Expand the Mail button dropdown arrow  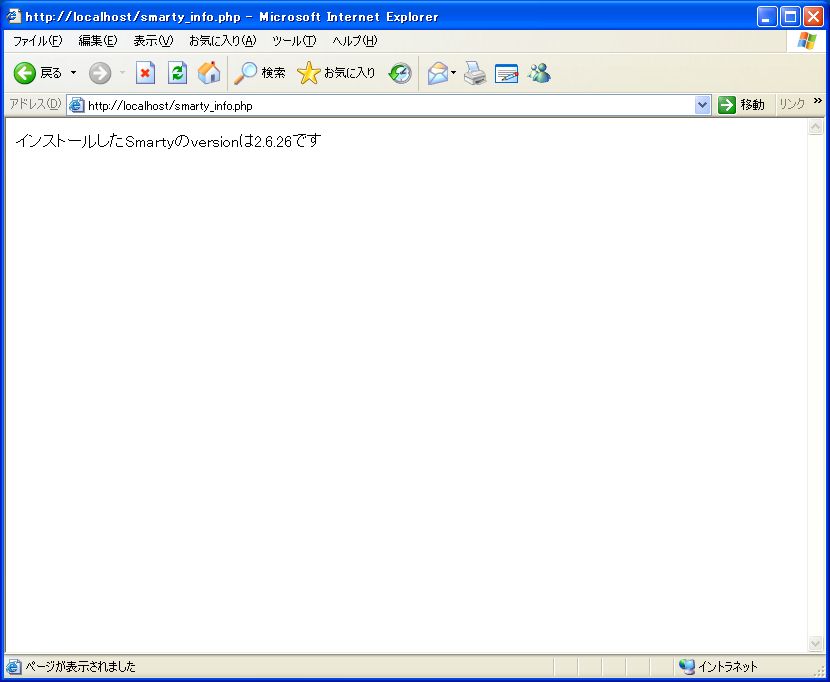454,73
